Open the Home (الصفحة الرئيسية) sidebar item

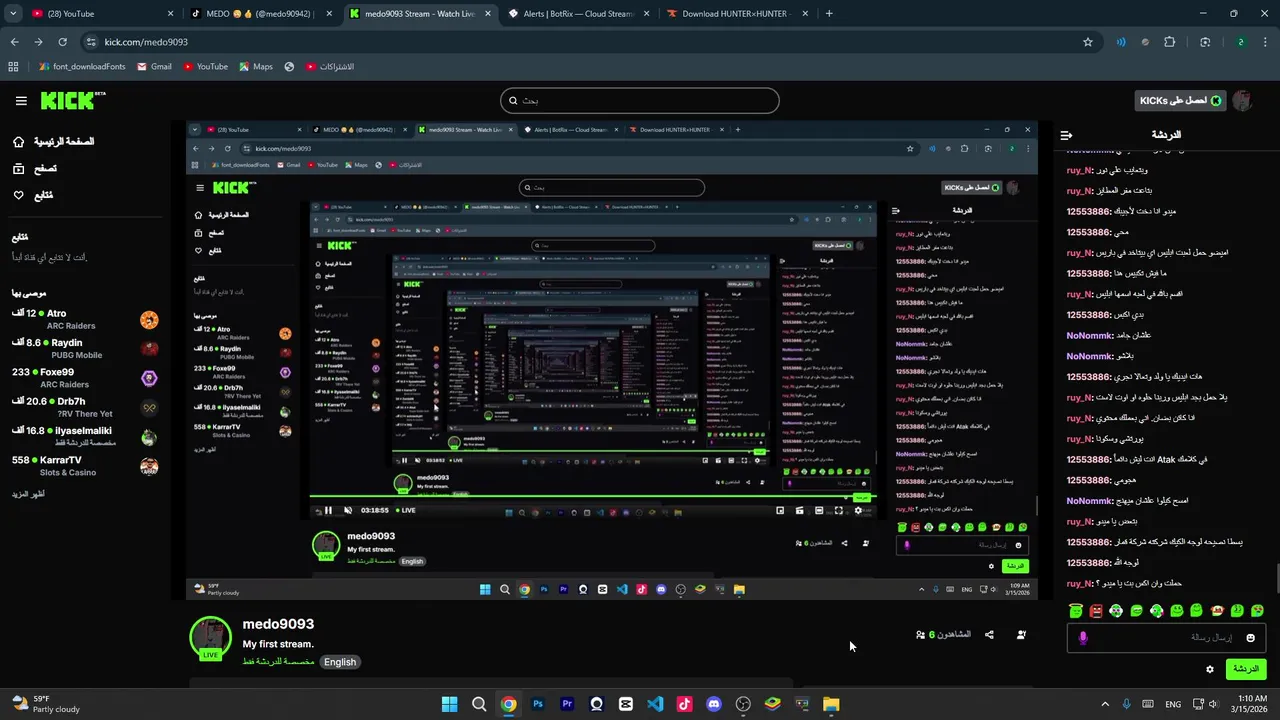[x=53, y=142]
